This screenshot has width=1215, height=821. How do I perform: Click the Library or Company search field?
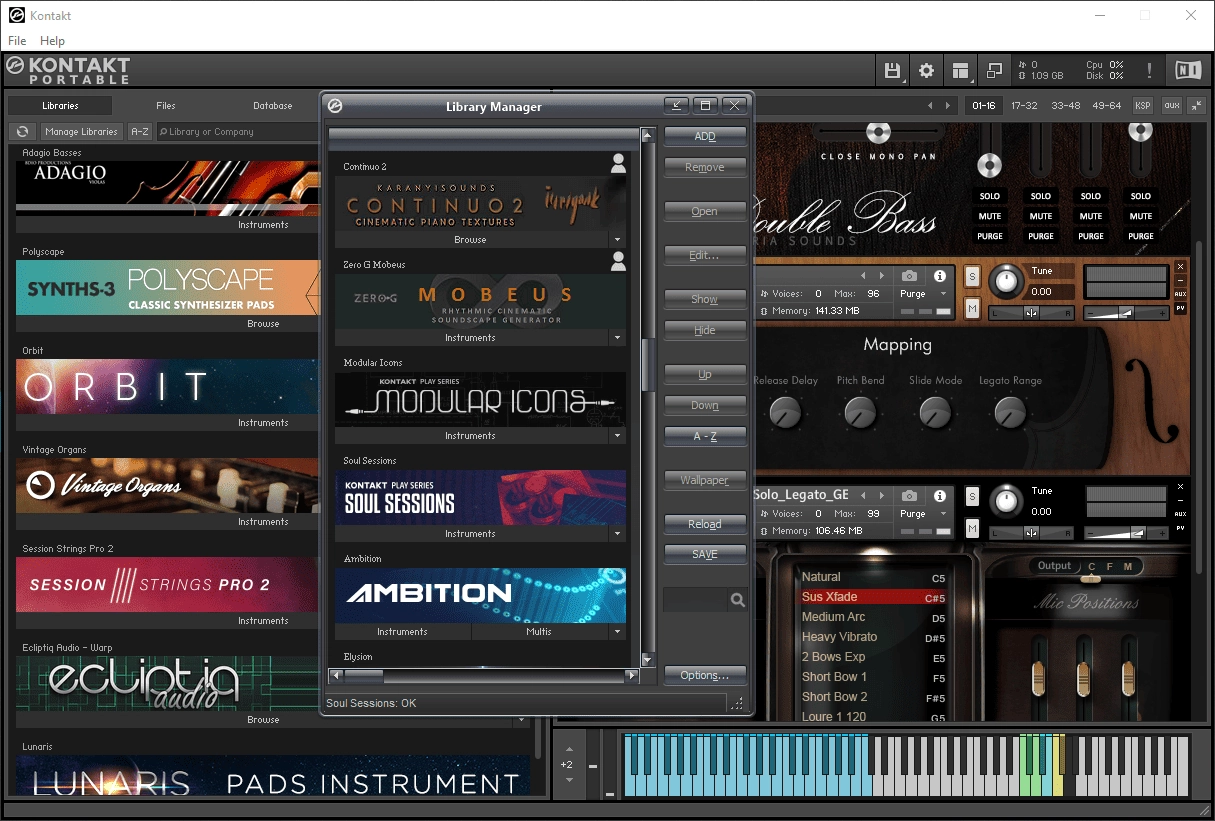237,131
